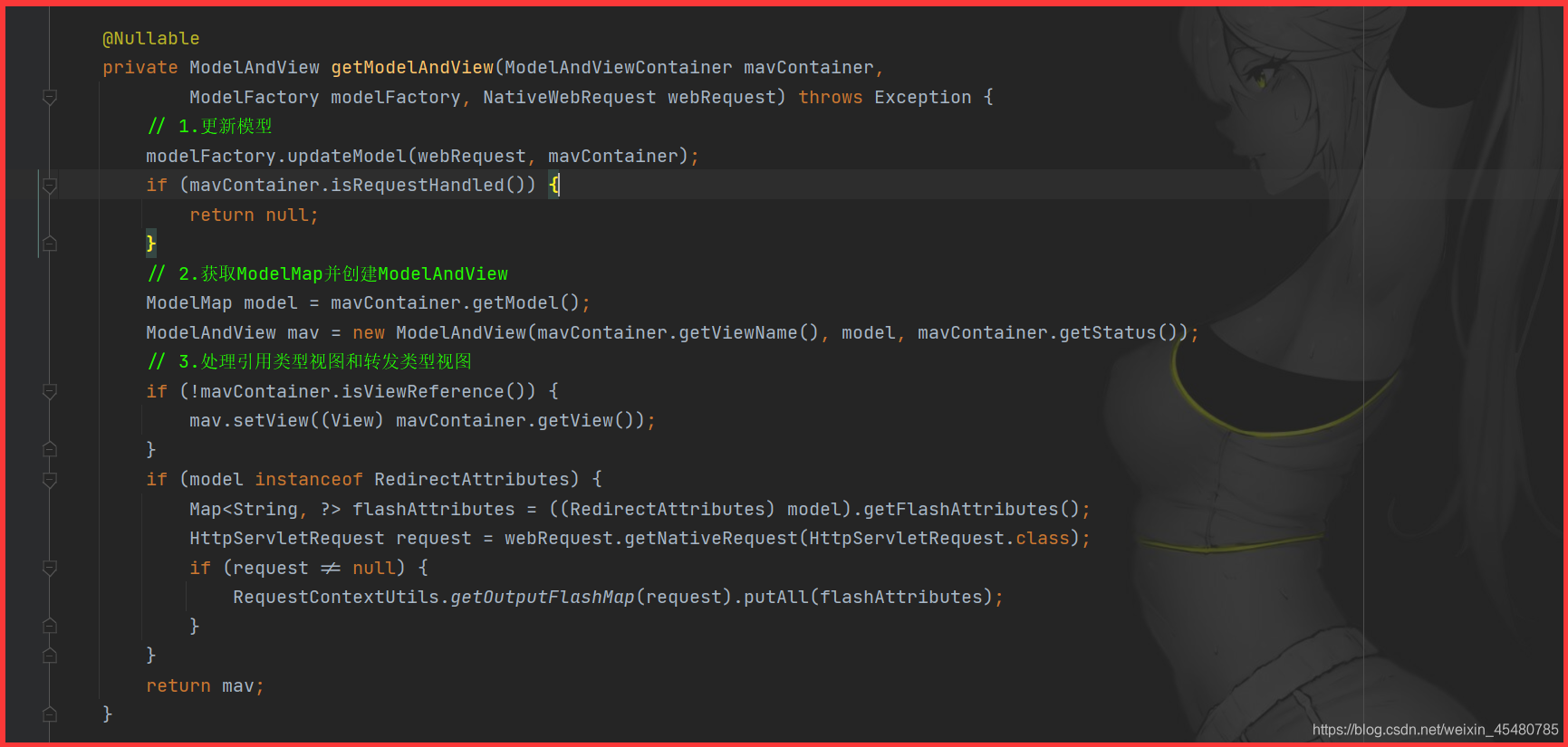Click 'null' in the request null check

tap(374, 568)
